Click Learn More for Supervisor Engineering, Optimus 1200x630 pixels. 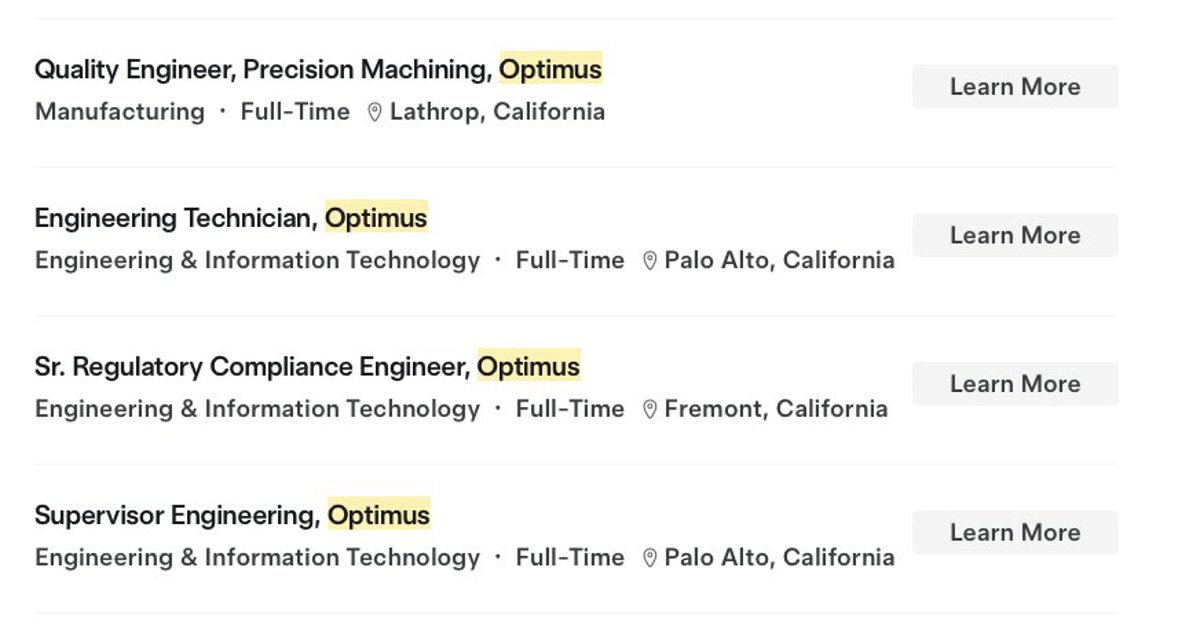pyautogui.click(x=1014, y=532)
